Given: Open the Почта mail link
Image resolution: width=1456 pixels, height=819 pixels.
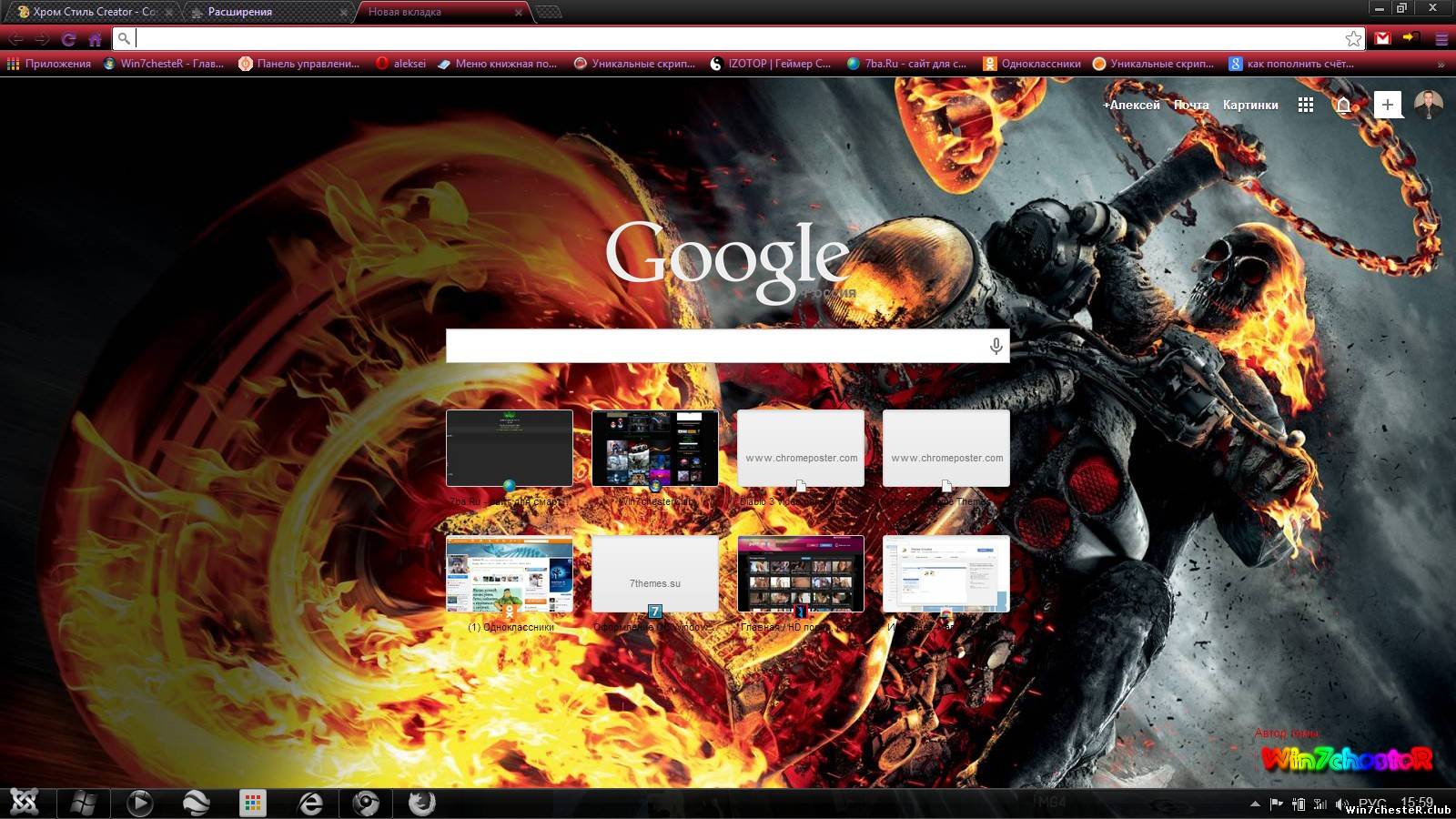Looking at the screenshot, I should point(1191,105).
